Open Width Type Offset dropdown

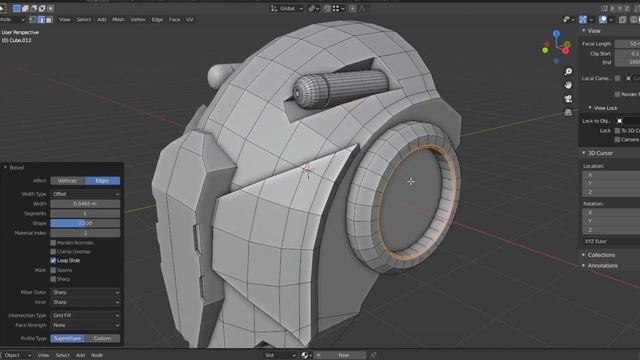coord(85,194)
